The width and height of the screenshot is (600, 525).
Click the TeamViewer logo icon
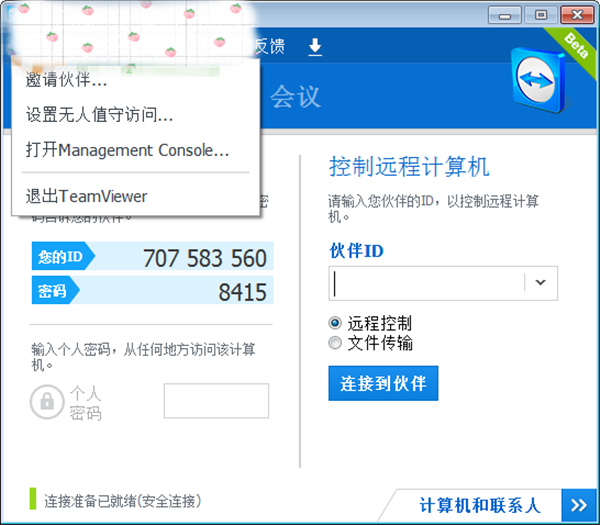click(538, 80)
